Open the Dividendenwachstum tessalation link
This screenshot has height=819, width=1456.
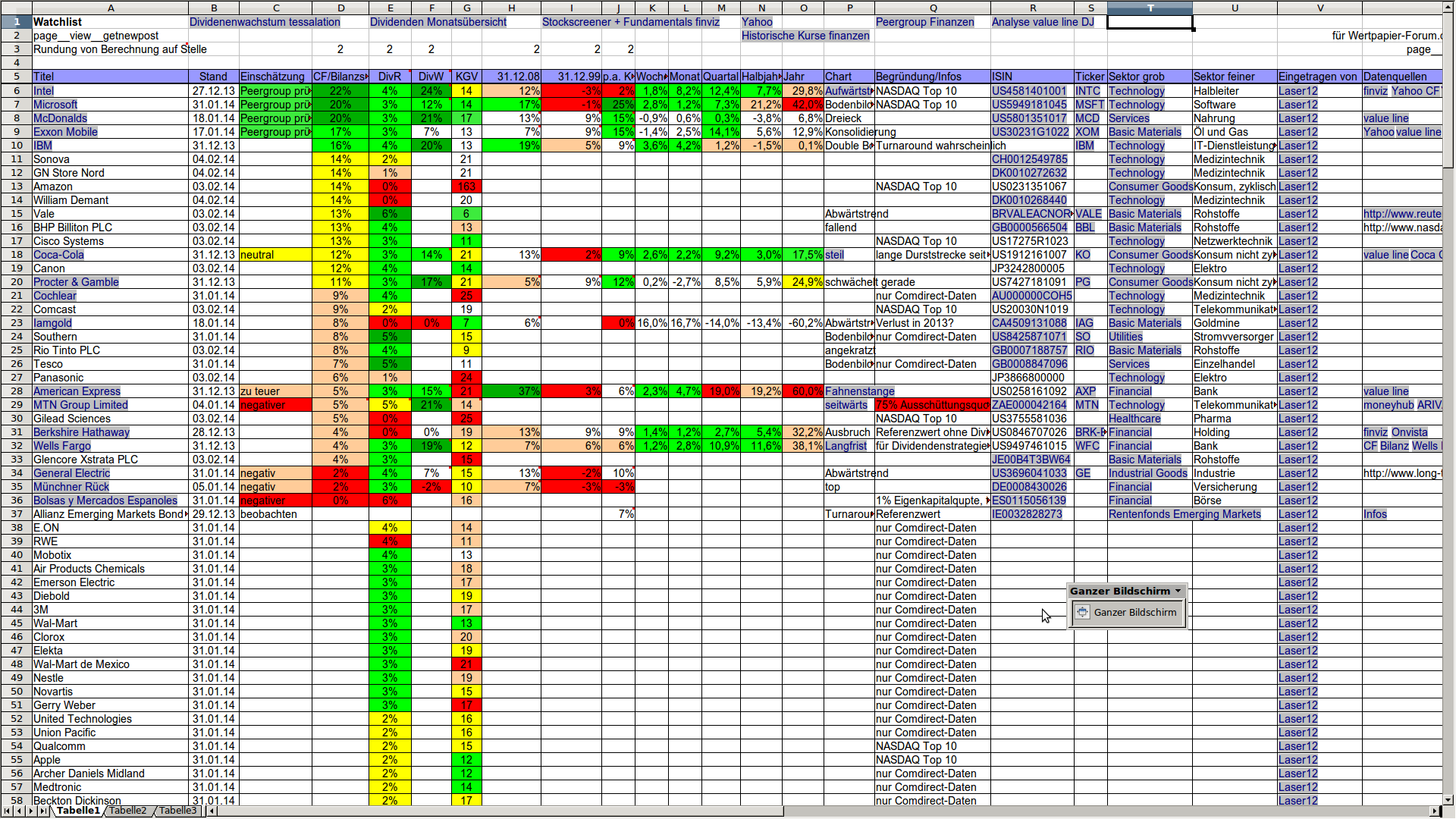click(x=265, y=22)
